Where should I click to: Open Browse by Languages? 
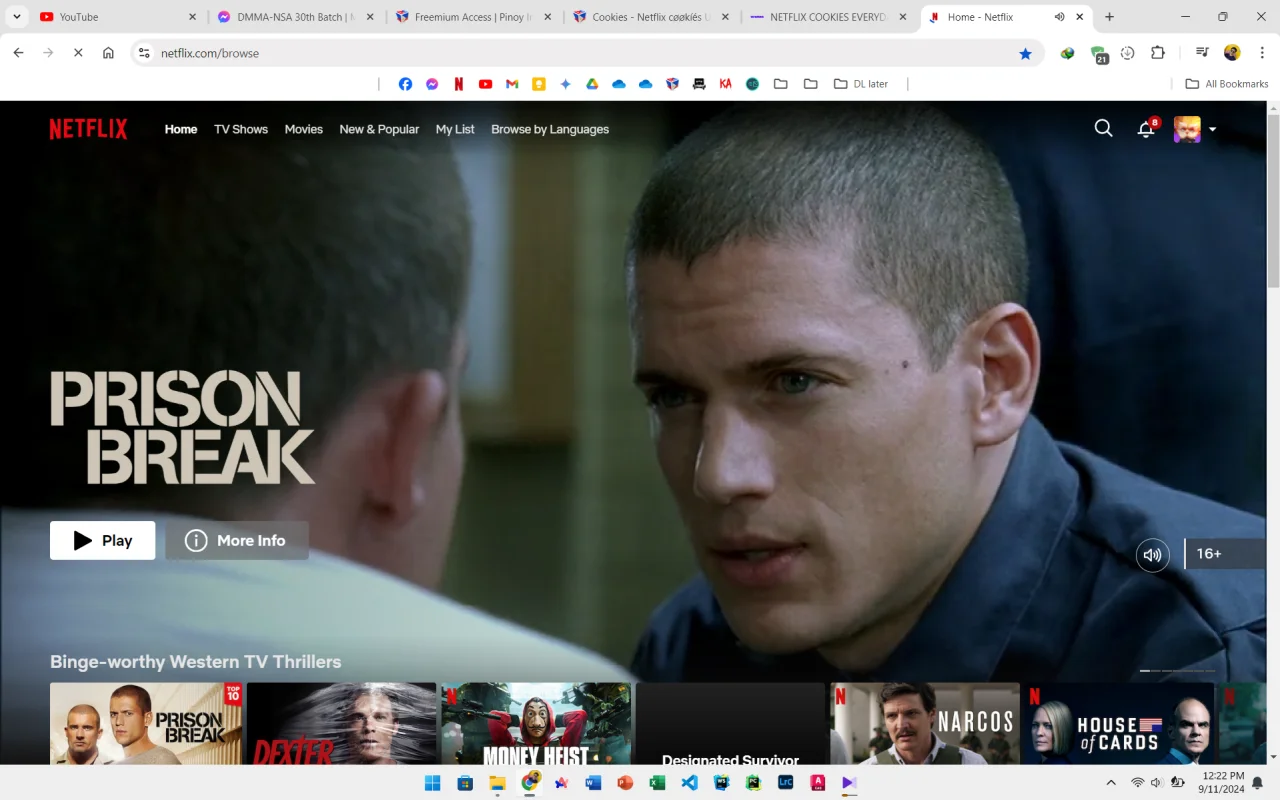(x=550, y=129)
